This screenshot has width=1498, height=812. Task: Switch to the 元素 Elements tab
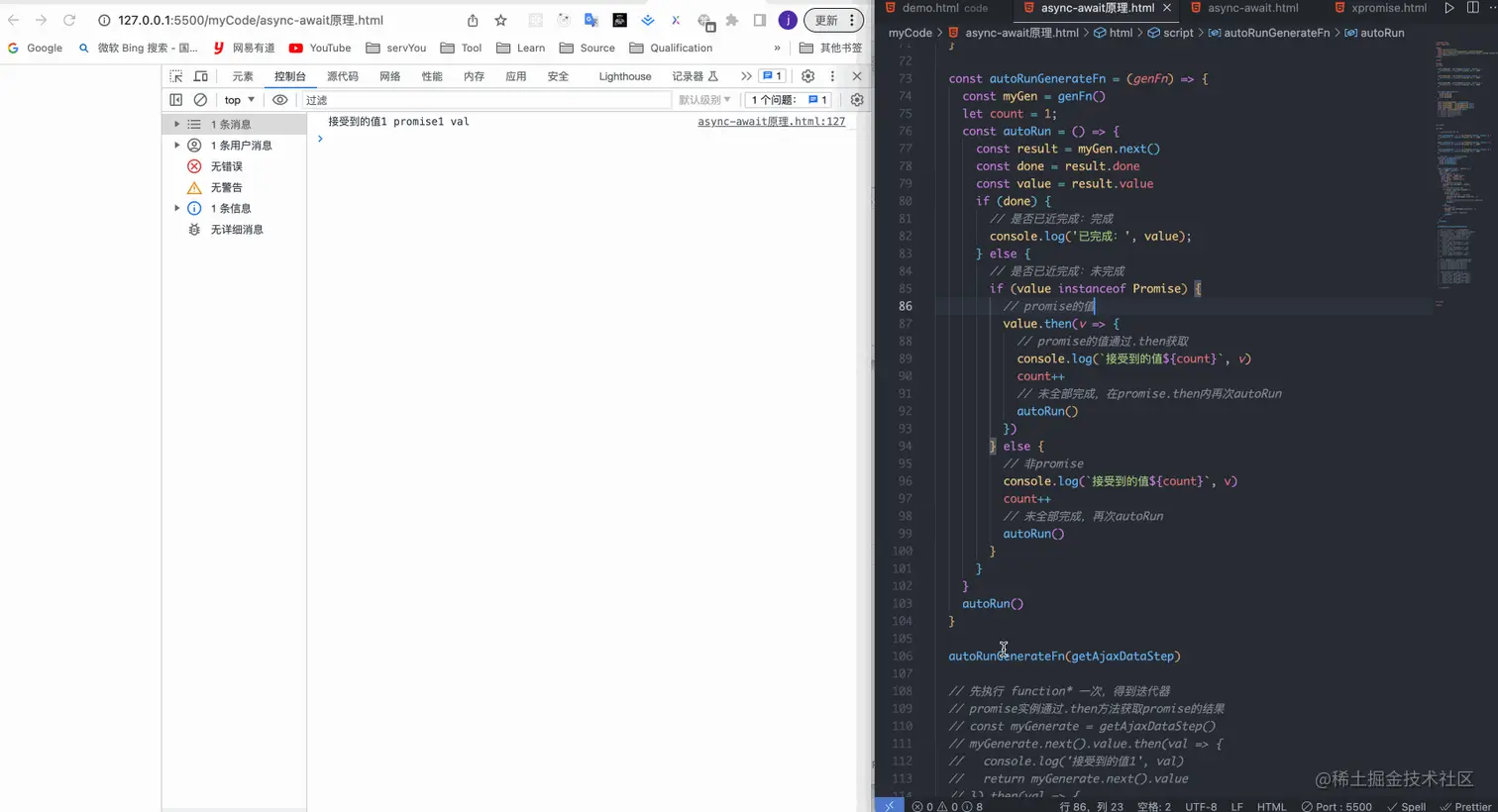coord(243,76)
